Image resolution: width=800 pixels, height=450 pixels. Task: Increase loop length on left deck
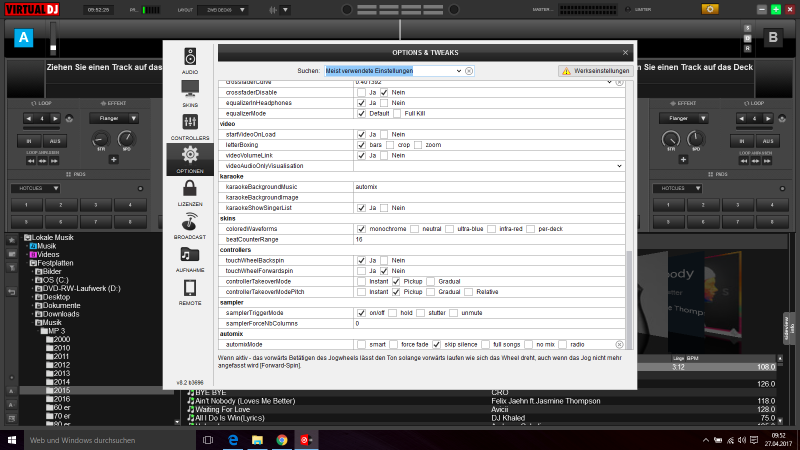(55, 118)
